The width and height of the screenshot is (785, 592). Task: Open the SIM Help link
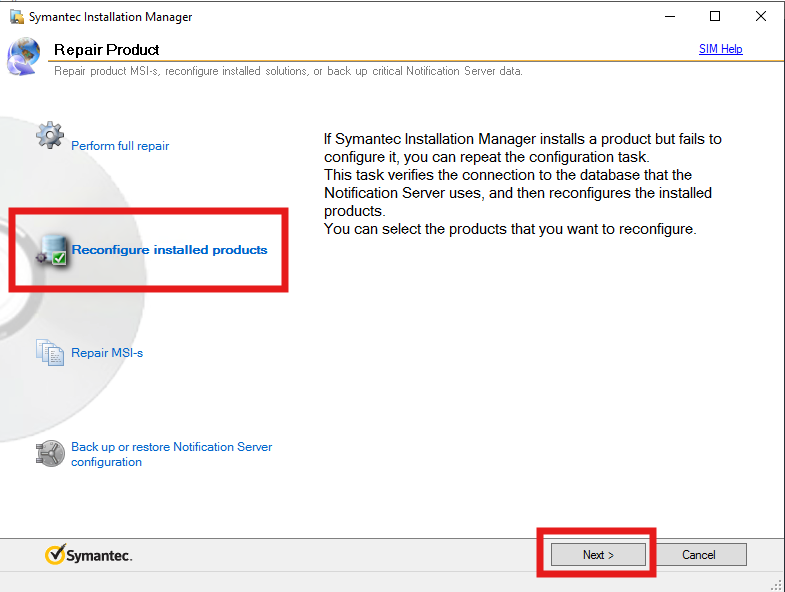[x=720, y=49]
